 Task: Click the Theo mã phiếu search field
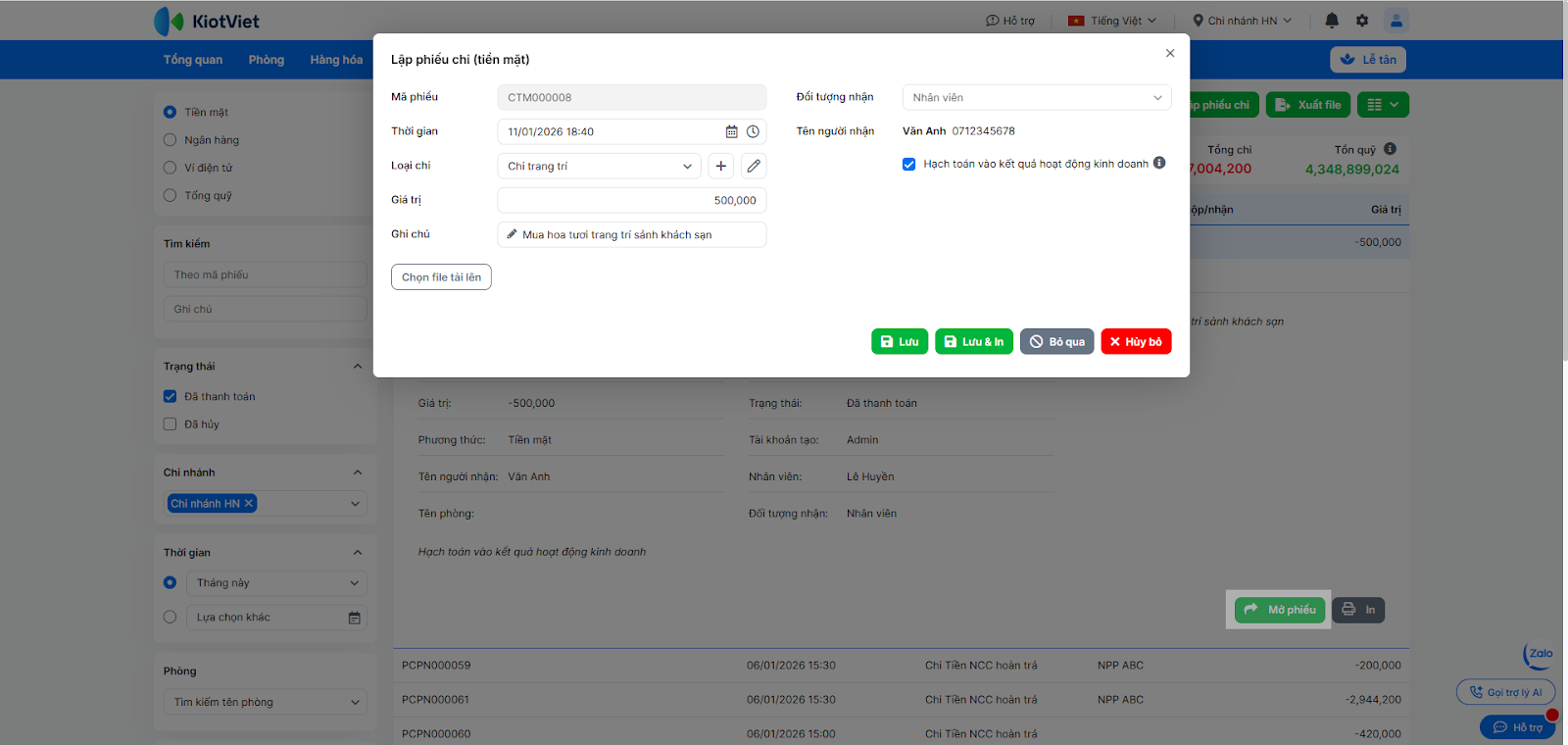[x=265, y=274]
